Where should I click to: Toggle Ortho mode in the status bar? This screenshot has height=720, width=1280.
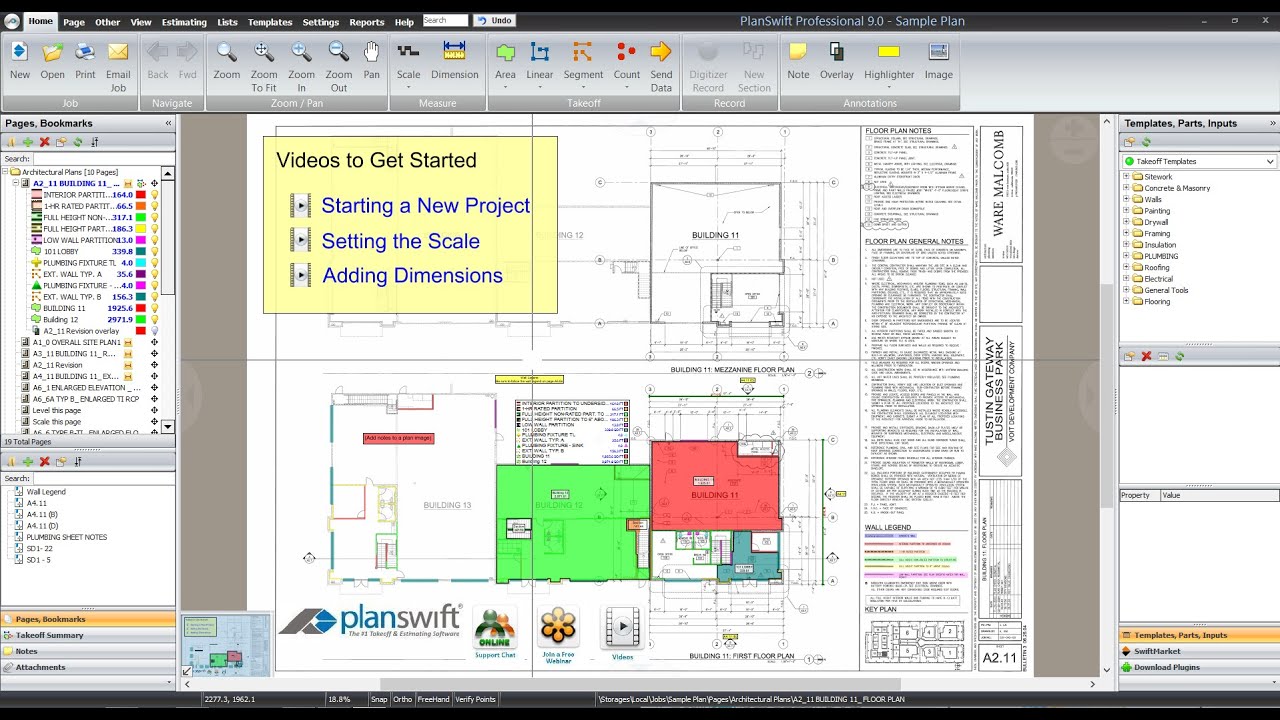(x=402, y=700)
